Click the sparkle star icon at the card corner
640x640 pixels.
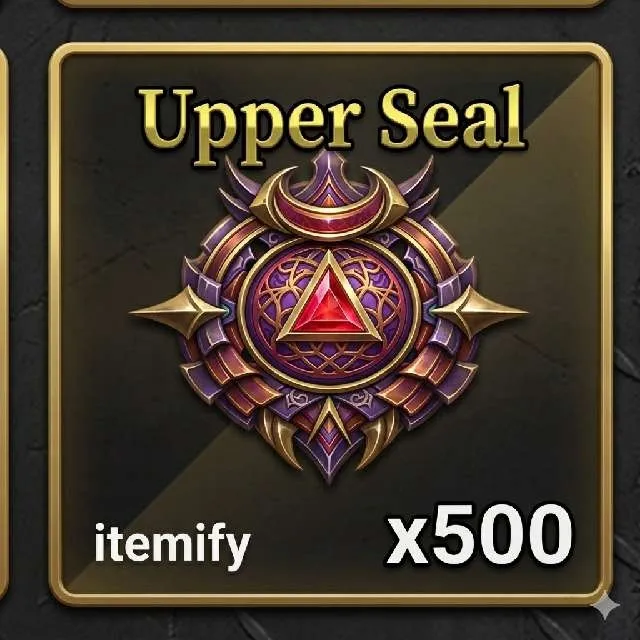pyautogui.click(x=607, y=607)
